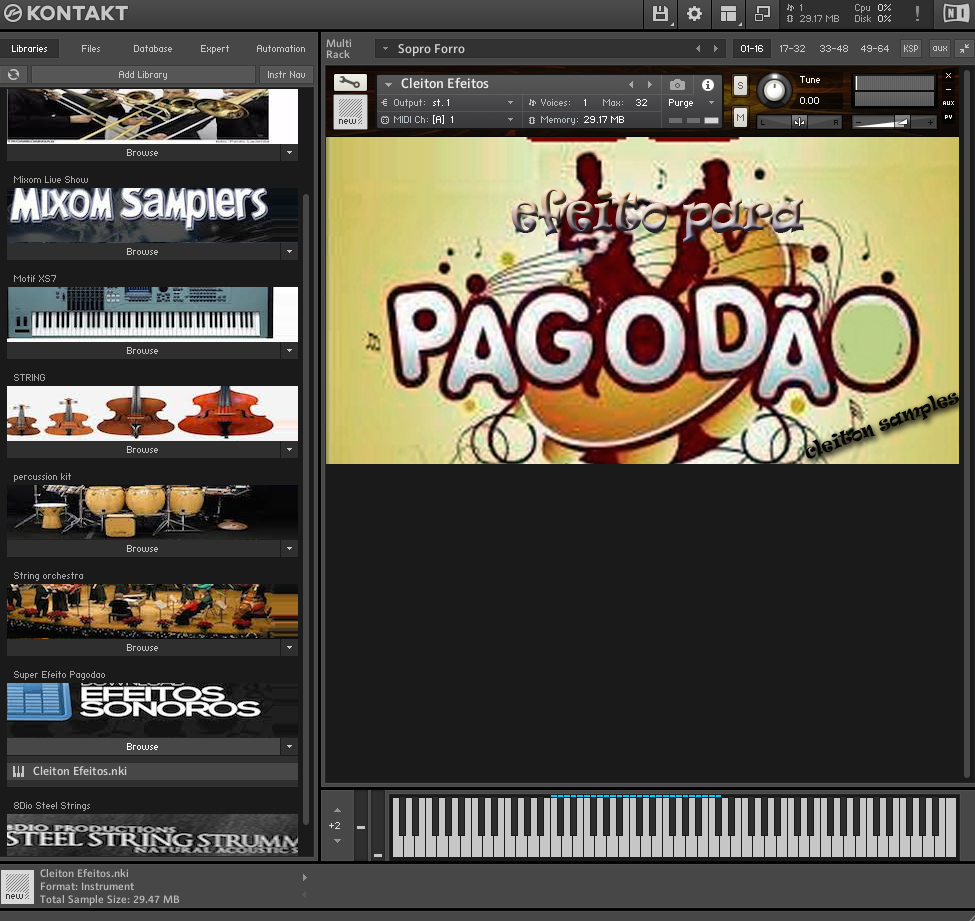Image resolution: width=975 pixels, height=921 pixels.
Task: Select rack page 01-16
Action: point(752,49)
